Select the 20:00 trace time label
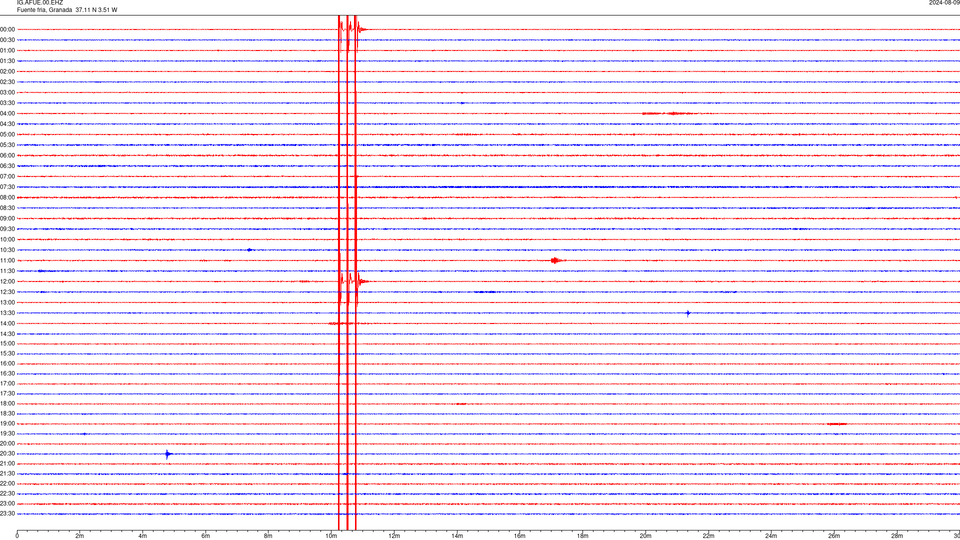The width and height of the screenshot is (960, 540). tap(8, 443)
